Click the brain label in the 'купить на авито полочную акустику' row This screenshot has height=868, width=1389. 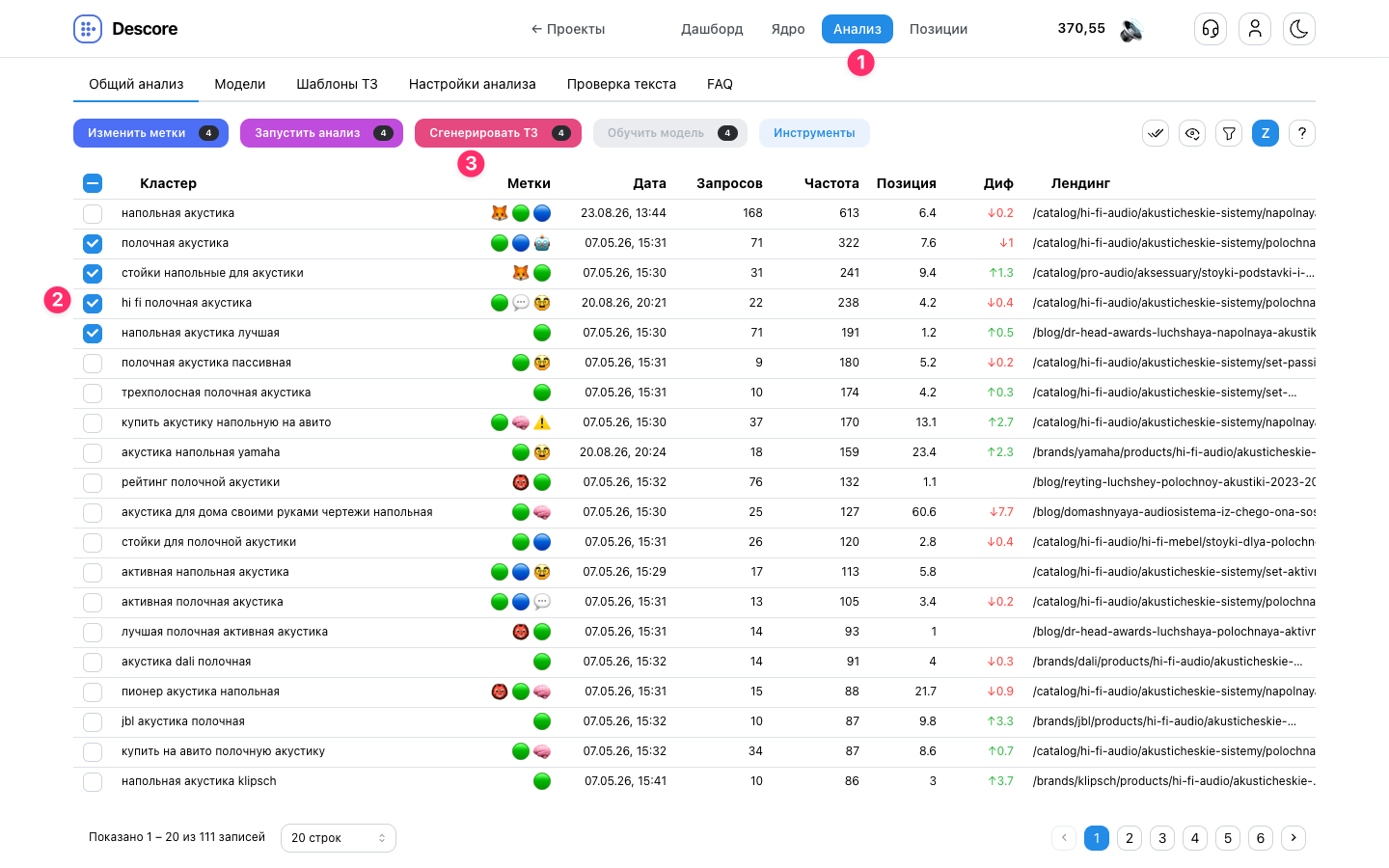click(542, 751)
